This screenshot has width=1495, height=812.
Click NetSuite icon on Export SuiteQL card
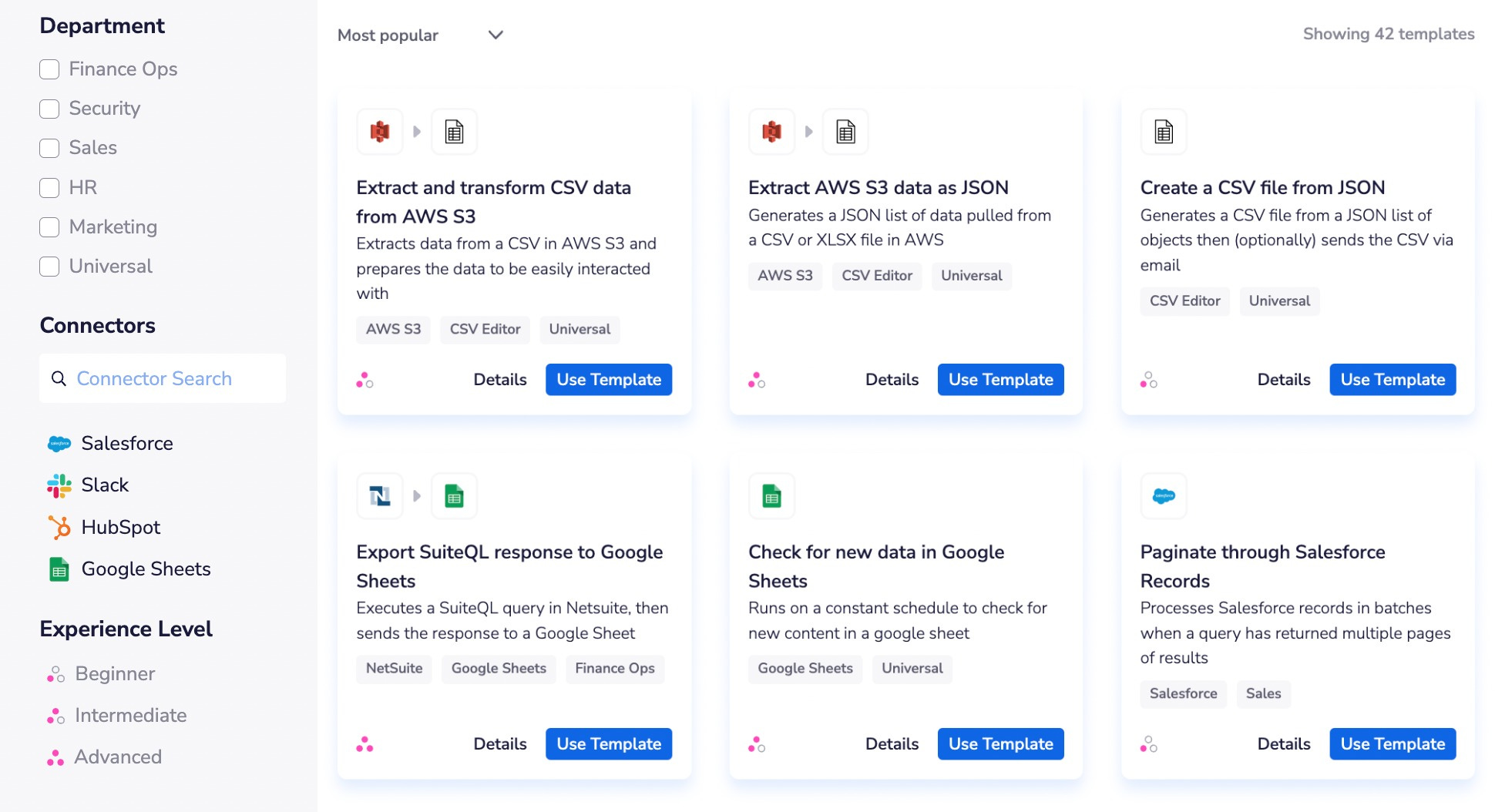[380, 496]
